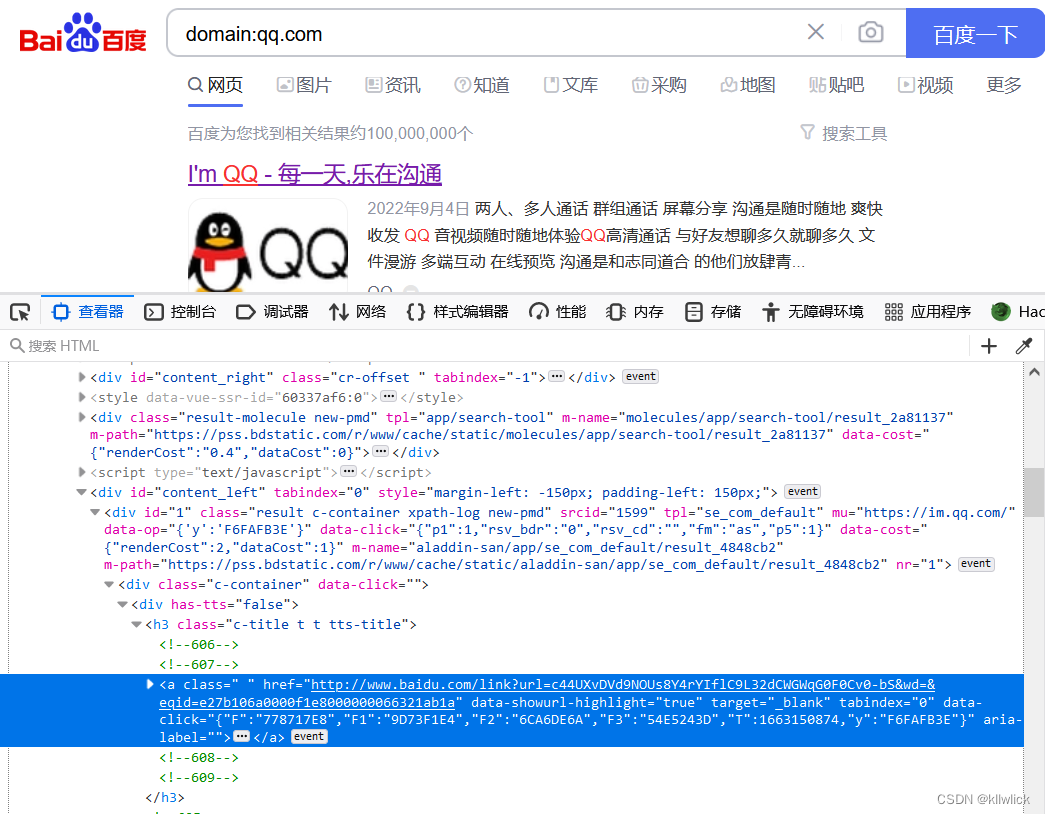The width and height of the screenshot is (1045, 814).
Task: Expand ellipsis in highlighted anchor
Action: coord(242,737)
